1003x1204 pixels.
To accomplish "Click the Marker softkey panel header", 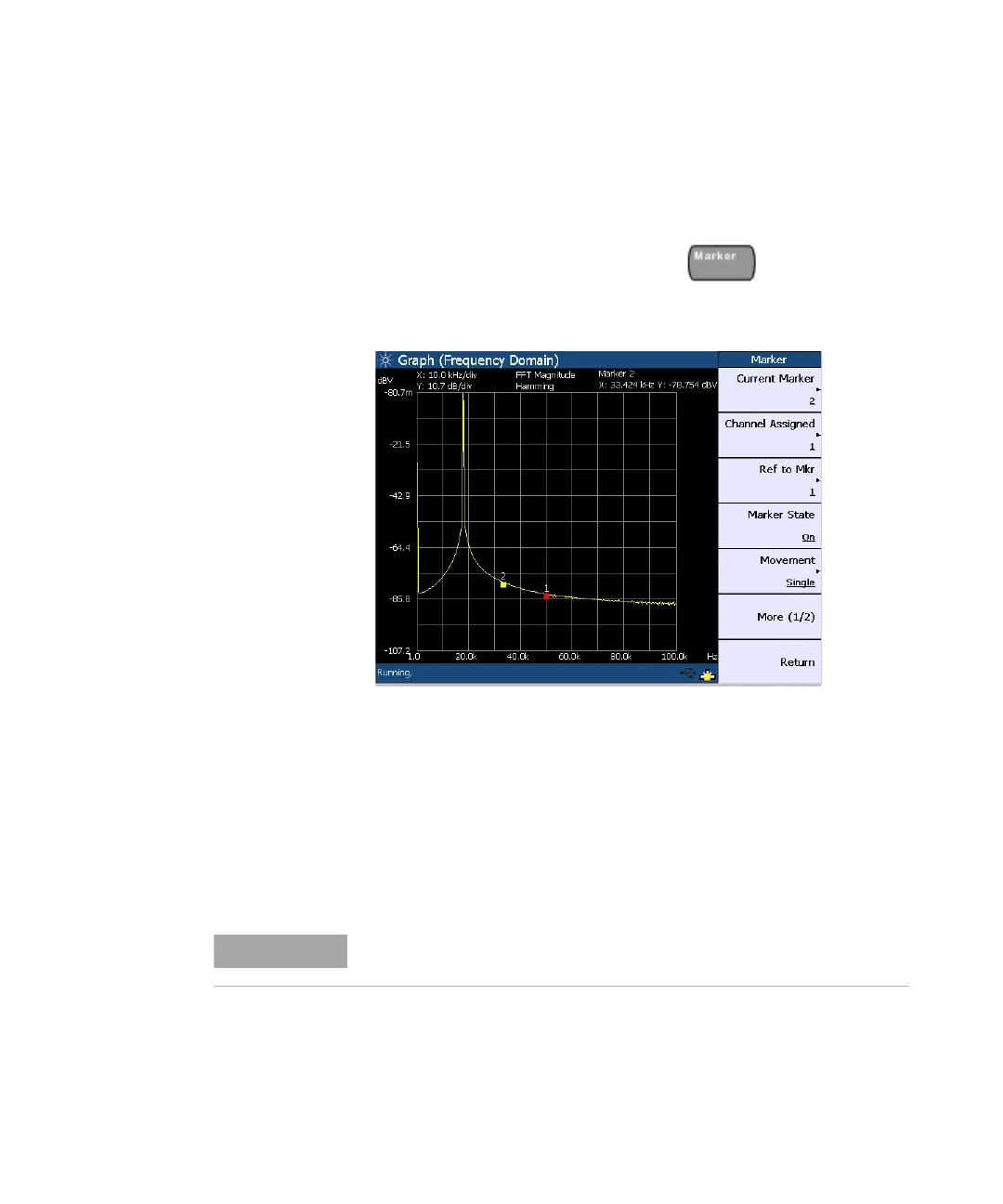I will (769, 360).
